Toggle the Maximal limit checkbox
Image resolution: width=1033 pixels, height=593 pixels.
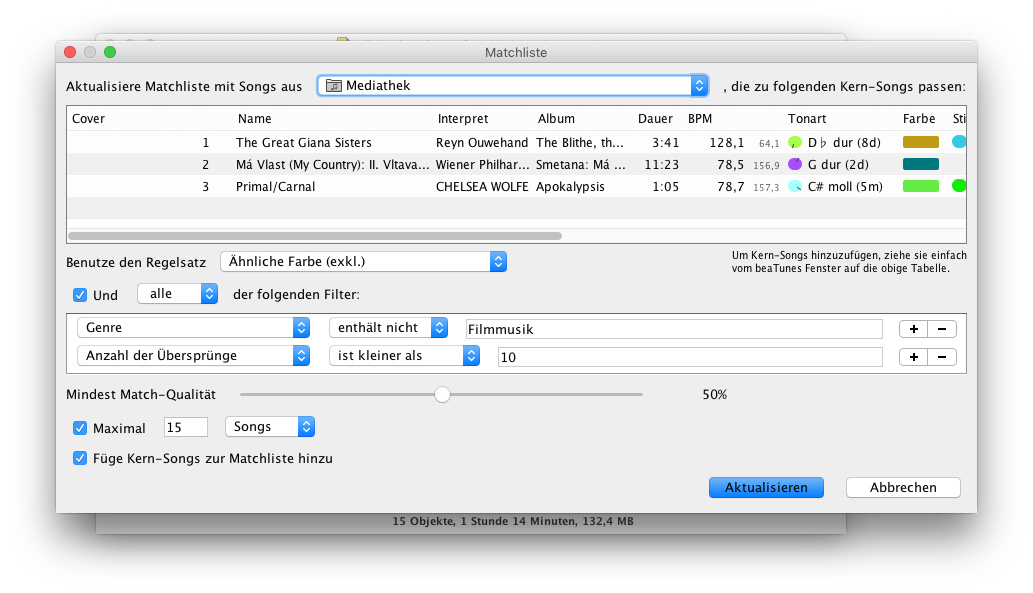80,428
